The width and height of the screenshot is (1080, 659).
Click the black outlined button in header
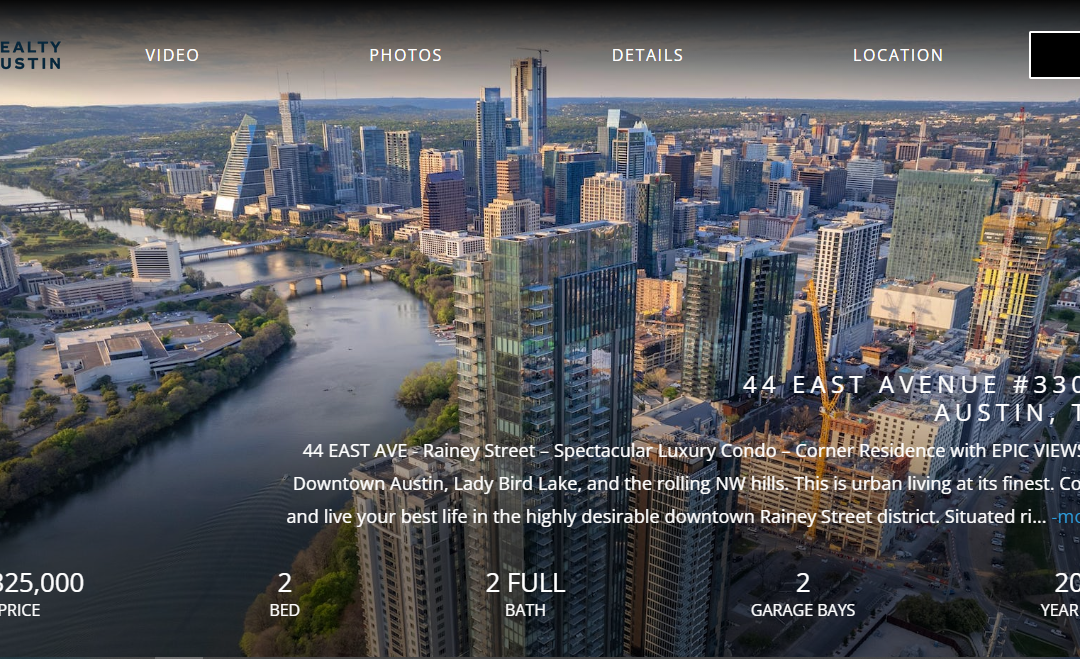click(1055, 55)
